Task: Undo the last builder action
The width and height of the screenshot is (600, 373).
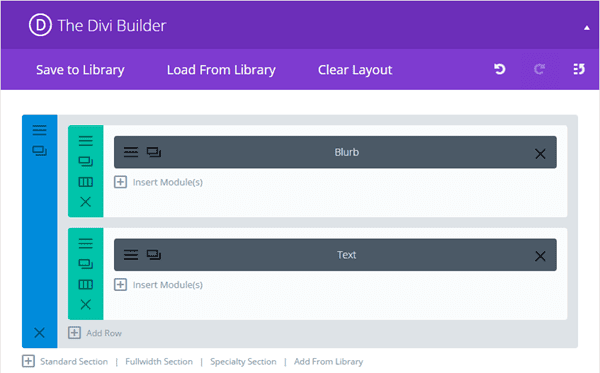Action: pos(499,69)
